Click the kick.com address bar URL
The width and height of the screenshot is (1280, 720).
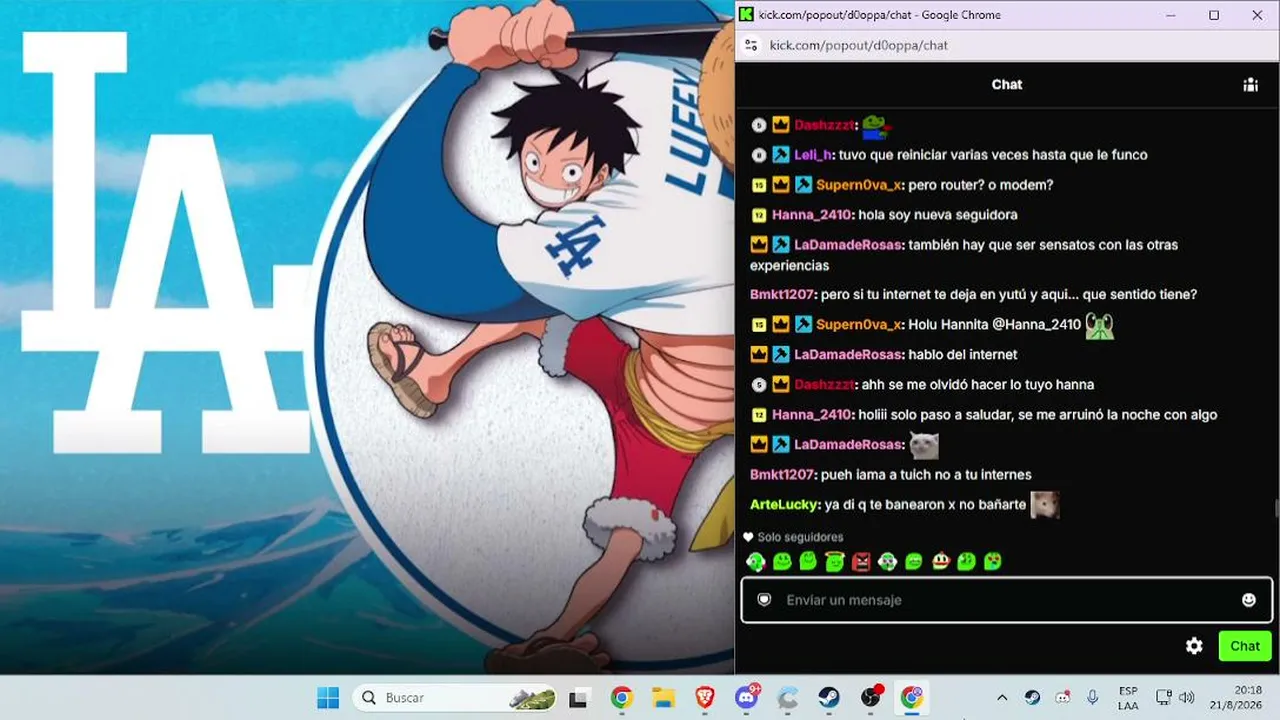[x=859, y=45]
